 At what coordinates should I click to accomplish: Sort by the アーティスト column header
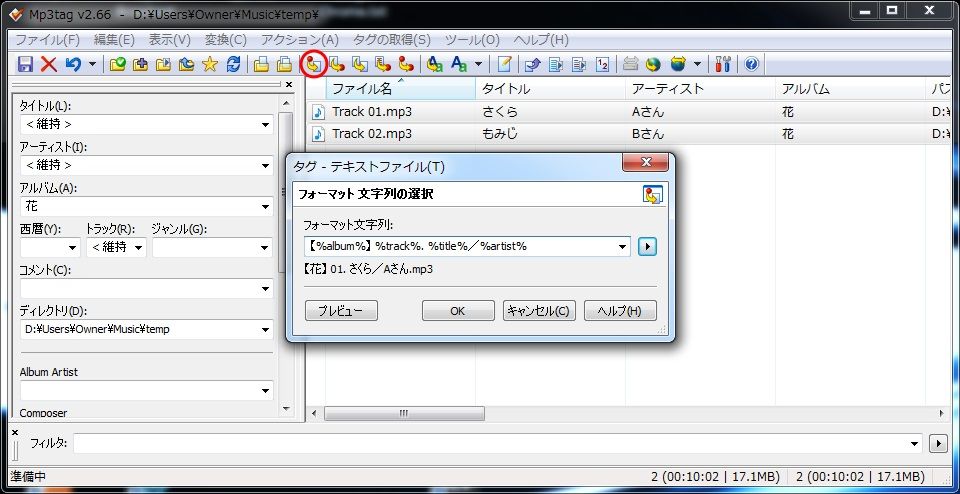tap(700, 89)
